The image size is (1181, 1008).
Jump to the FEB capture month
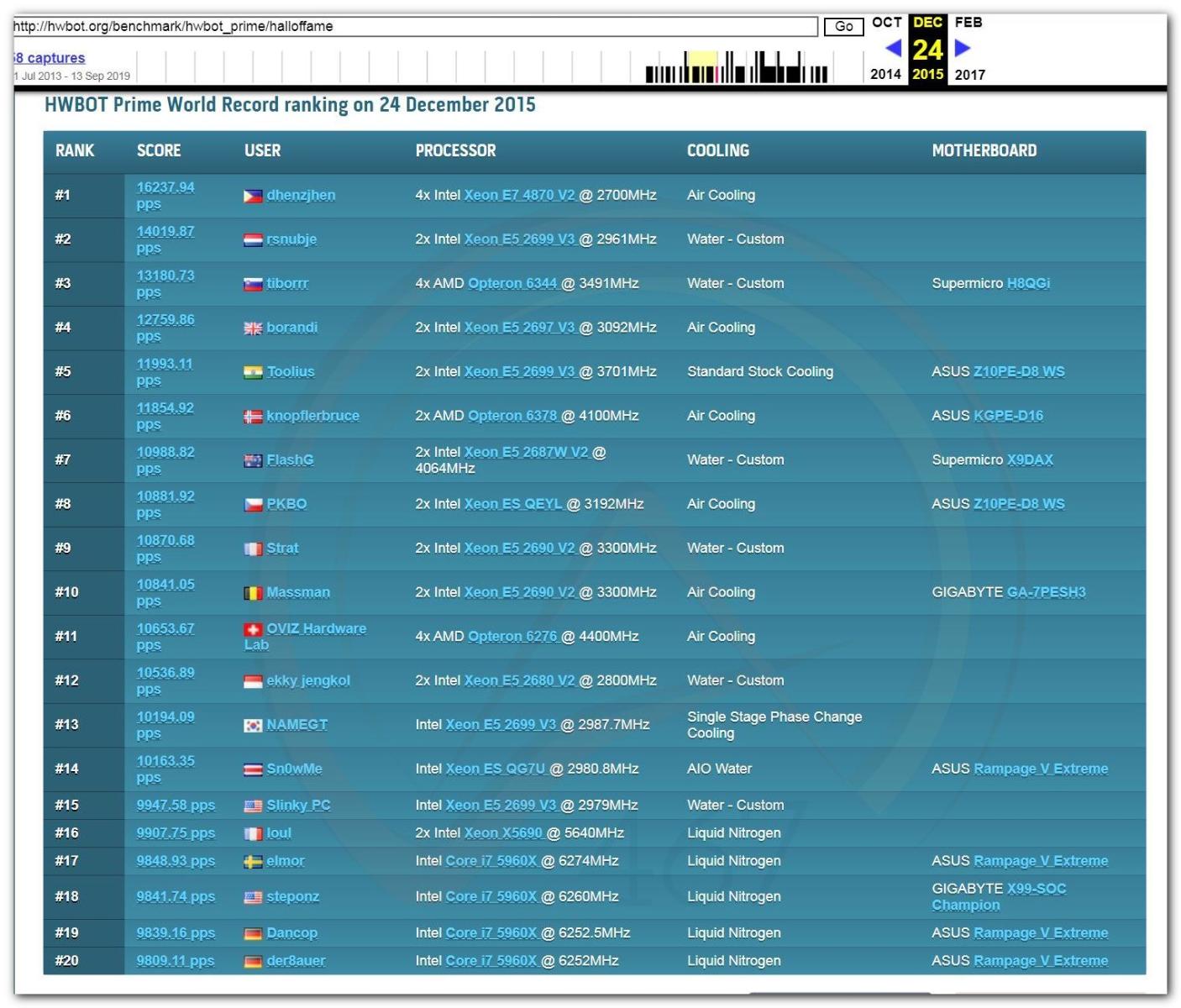pos(968,23)
